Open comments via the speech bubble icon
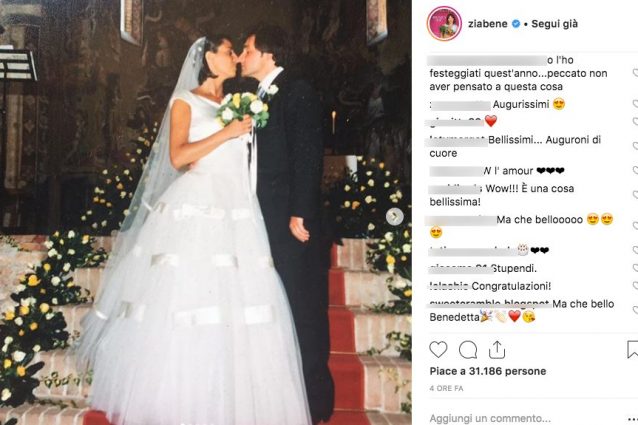The height and width of the screenshot is (425, 638). coord(468,350)
